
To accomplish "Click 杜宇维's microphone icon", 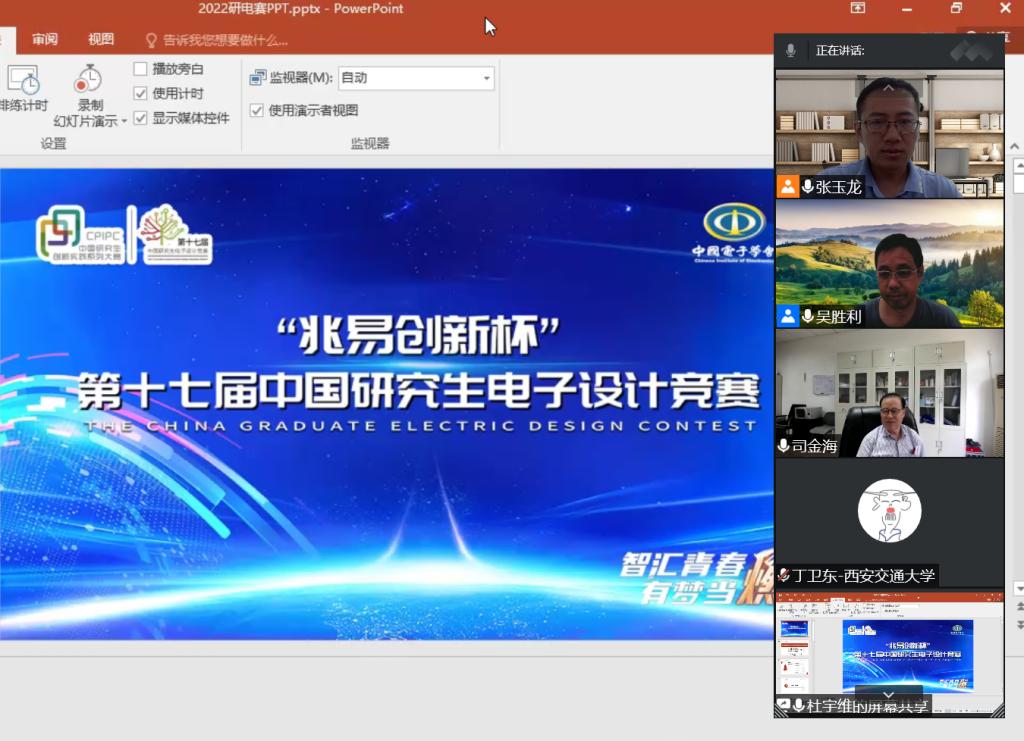I will [798, 705].
